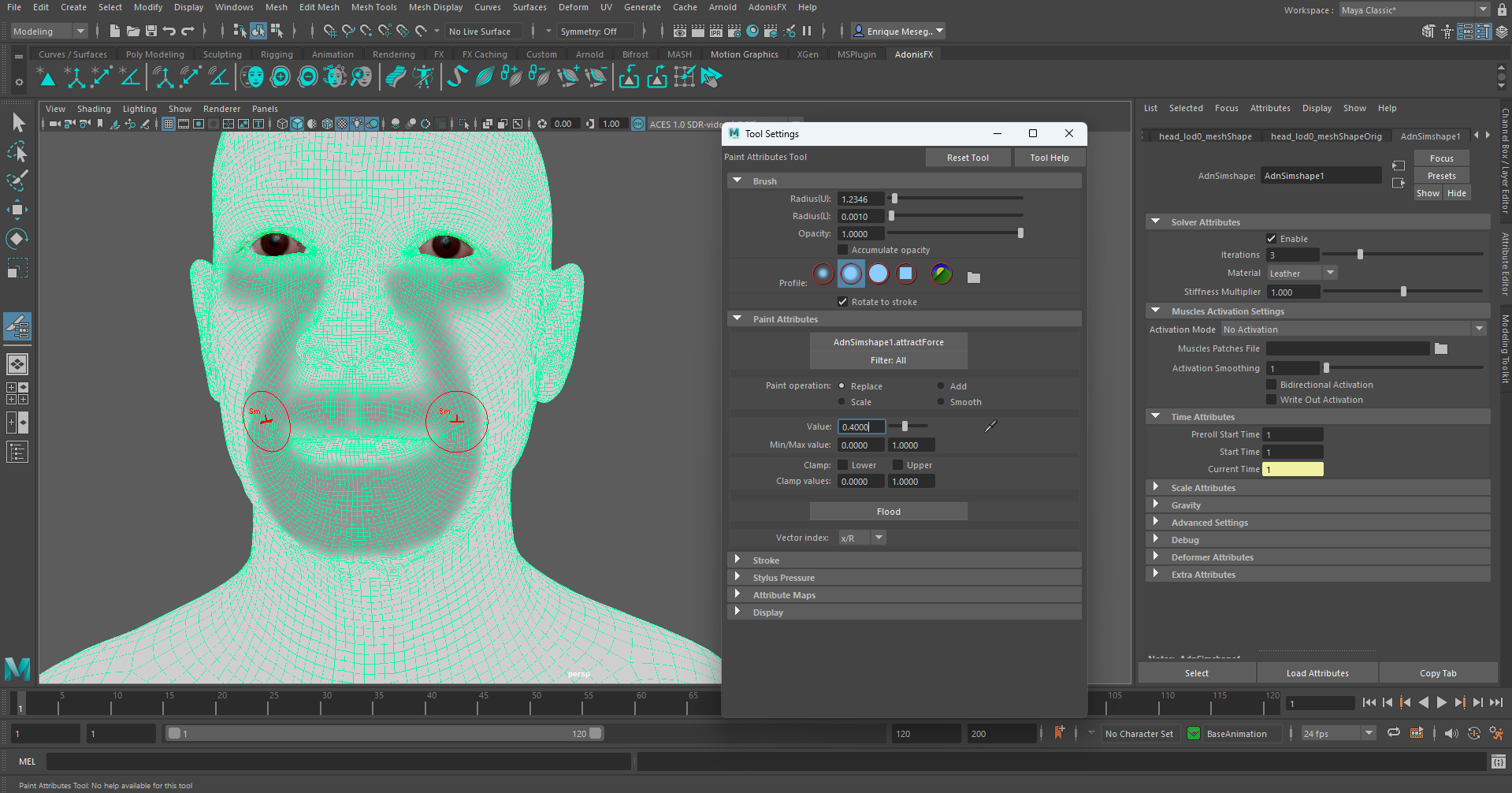Screen dimensions: 1512x793
Task: Click the Presets button
Action: (1441, 176)
